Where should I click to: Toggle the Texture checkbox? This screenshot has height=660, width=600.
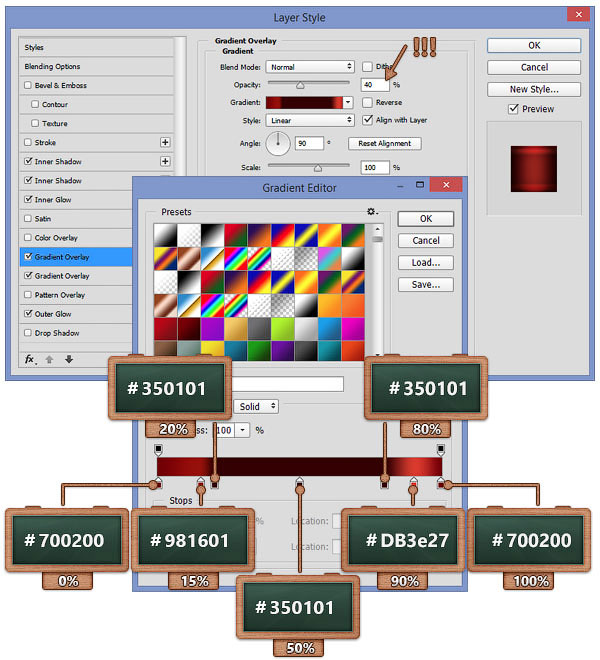(35, 123)
